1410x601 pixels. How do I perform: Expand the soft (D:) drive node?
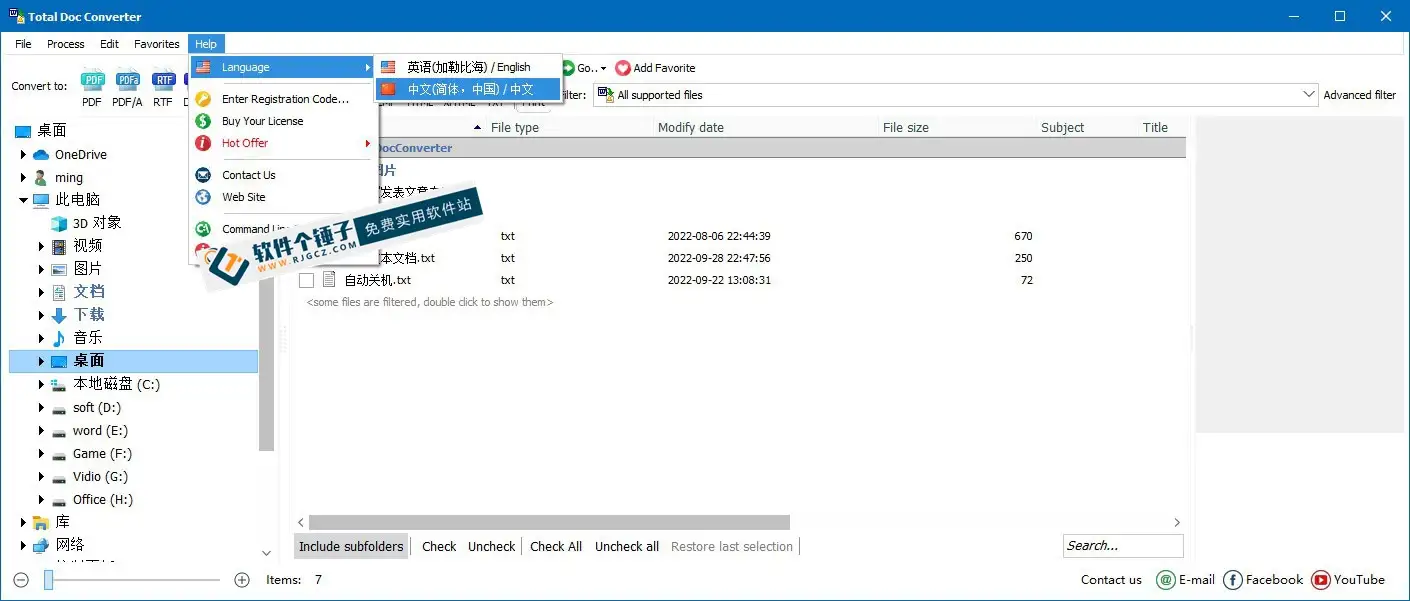(x=42, y=407)
